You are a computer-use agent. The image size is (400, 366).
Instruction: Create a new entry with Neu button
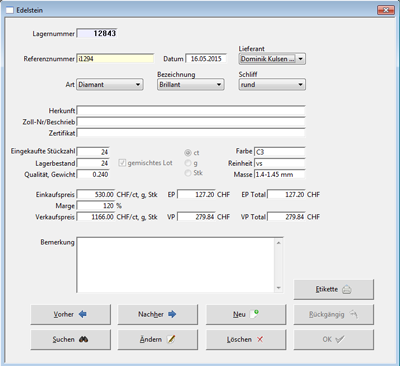[x=246, y=314]
